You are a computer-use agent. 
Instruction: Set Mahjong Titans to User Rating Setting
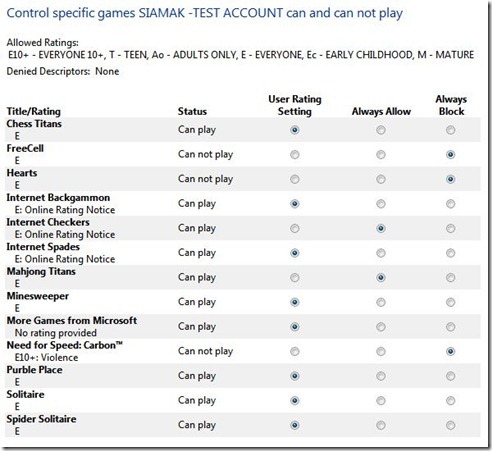[295, 278]
